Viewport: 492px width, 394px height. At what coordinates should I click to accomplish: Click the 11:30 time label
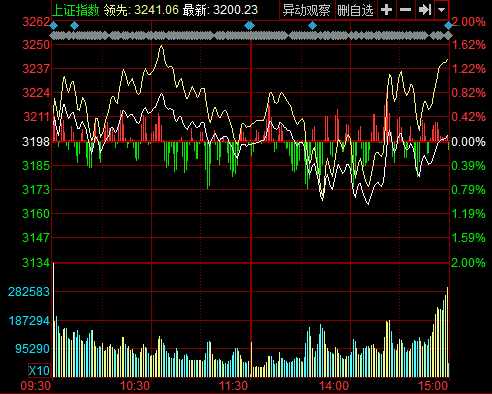tap(234, 386)
